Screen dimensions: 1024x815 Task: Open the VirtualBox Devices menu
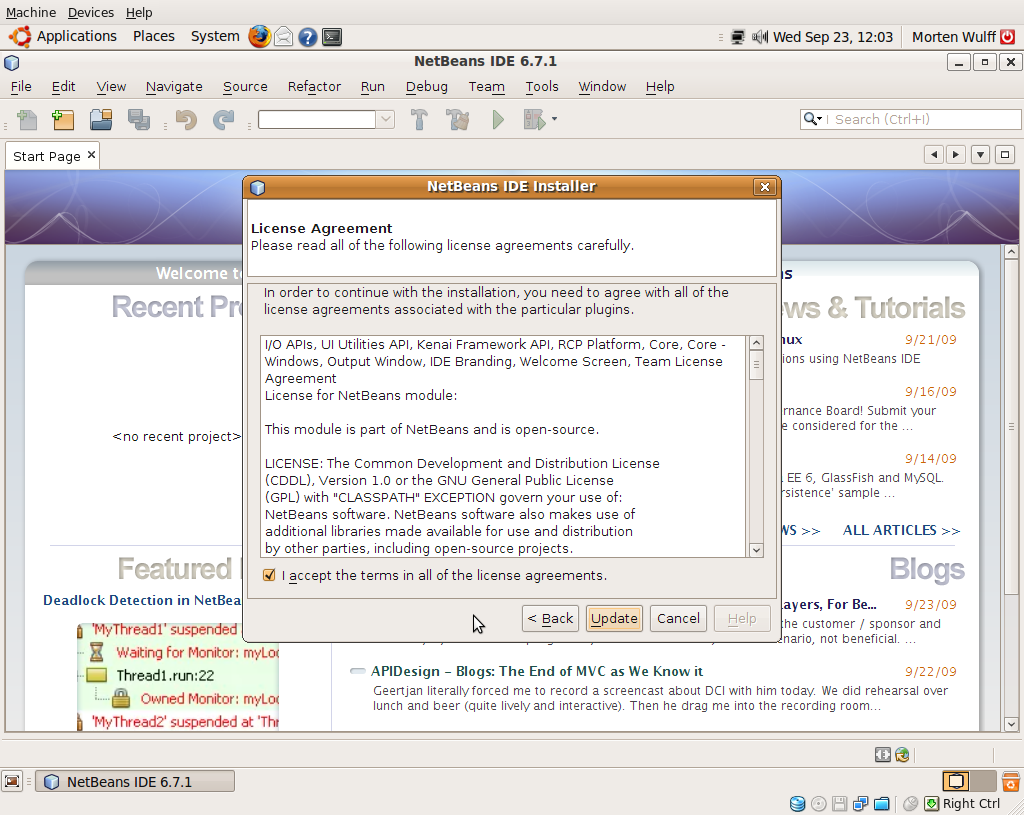tap(90, 12)
